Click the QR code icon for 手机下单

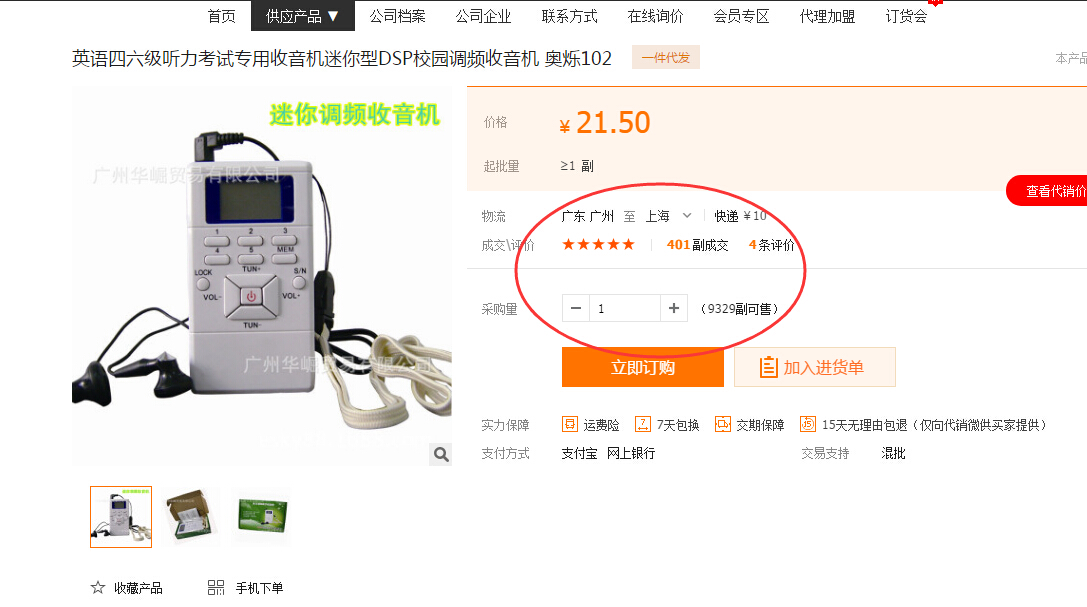click(x=216, y=588)
